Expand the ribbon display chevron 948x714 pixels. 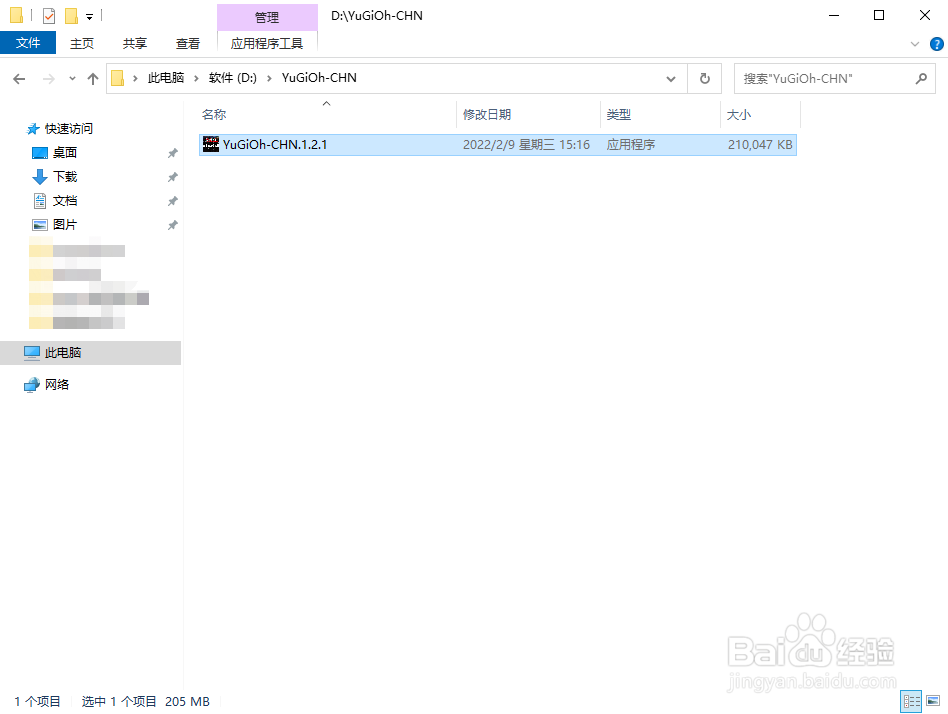click(x=915, y=43)
